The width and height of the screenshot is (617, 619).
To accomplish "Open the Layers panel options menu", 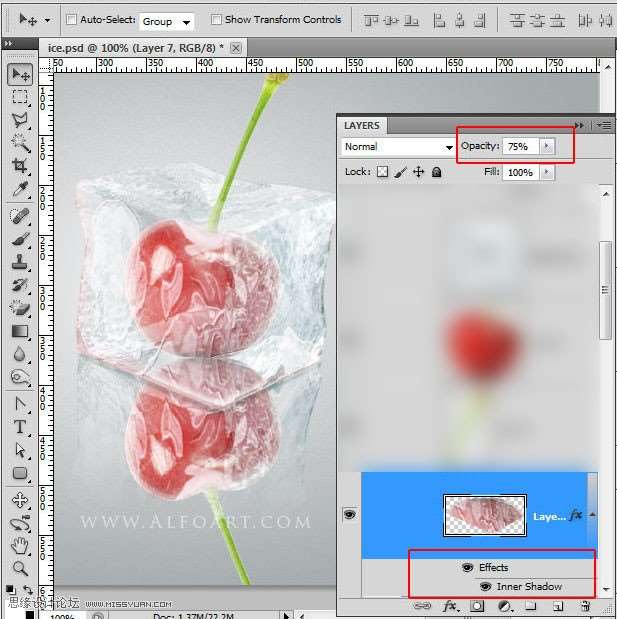I will [x=604, y=126].
